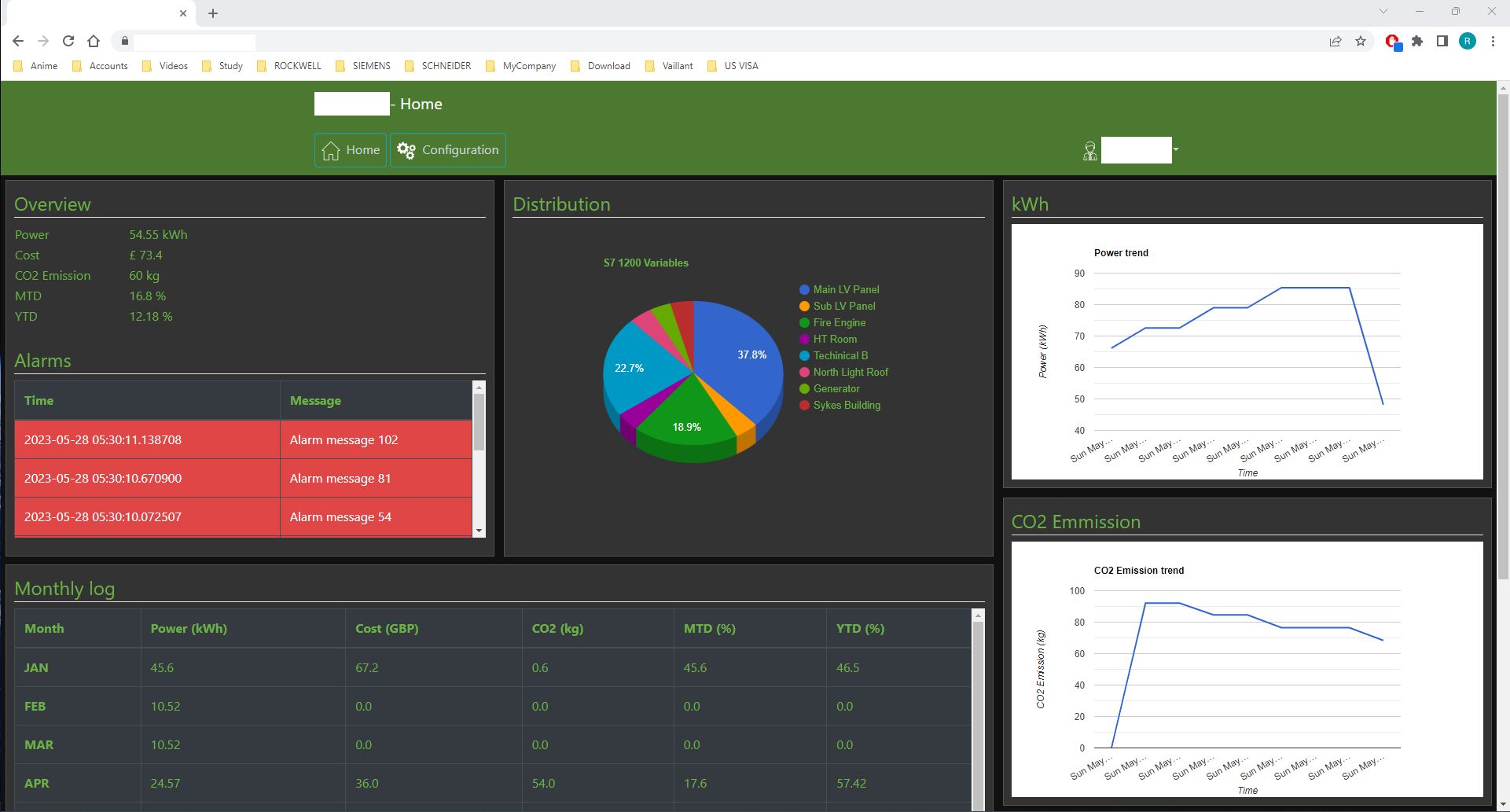Click the user profile icon
Viewport: 1510px width, 812px height.
click(x=1089, y=151)
